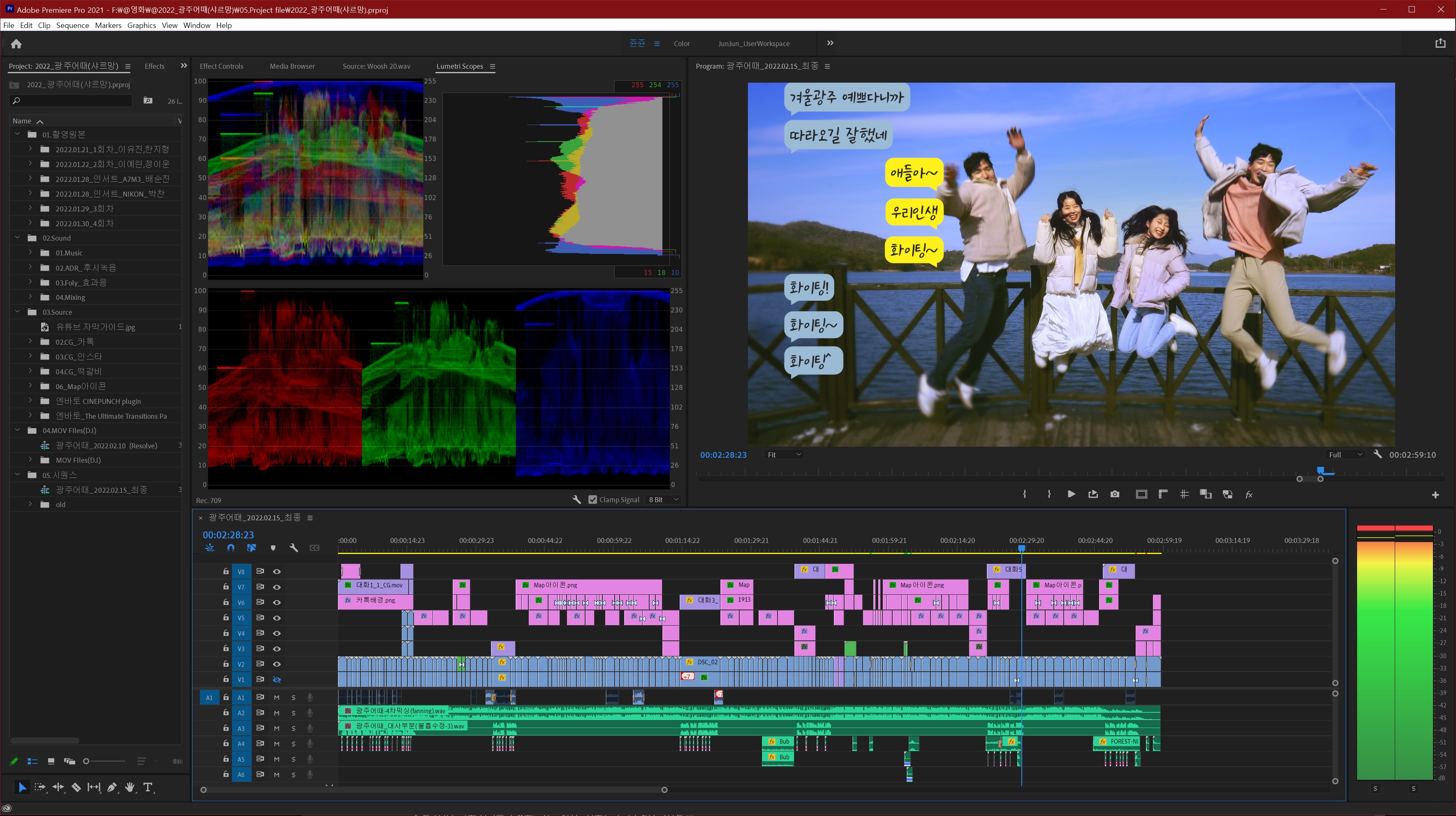Open the Sequence menu
The image size is (1456, 816).
point(72,25)
